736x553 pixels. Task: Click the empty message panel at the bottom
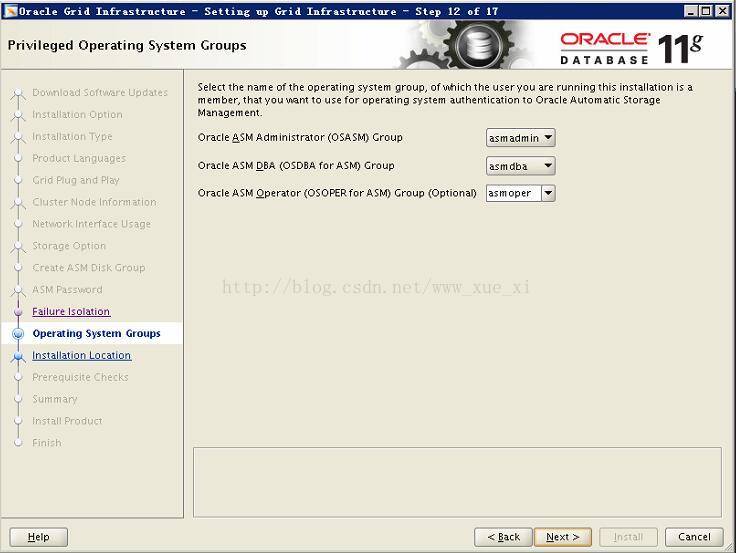tap(457, 482)
